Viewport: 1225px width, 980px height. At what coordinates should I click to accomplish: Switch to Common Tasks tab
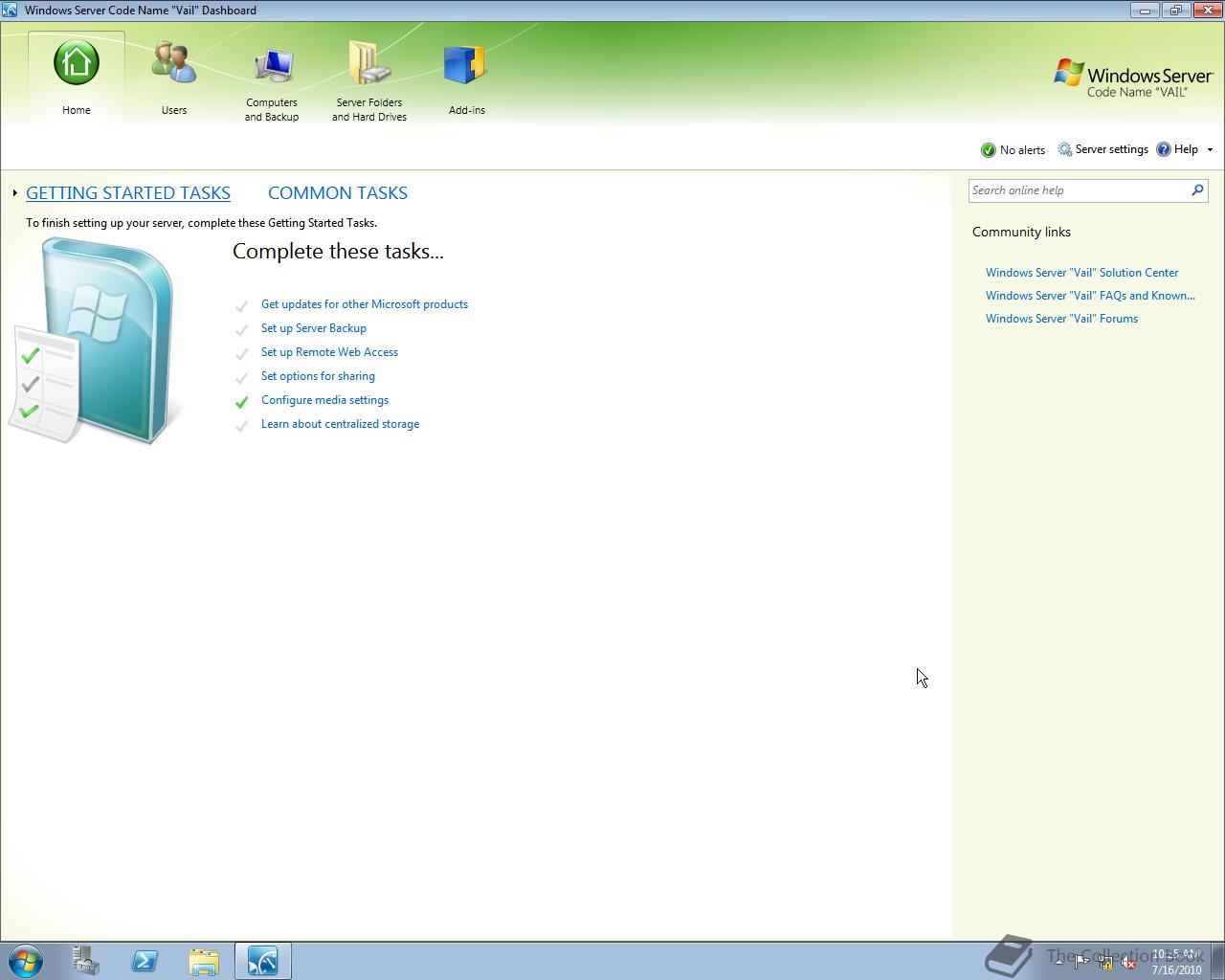coord(338,192)
